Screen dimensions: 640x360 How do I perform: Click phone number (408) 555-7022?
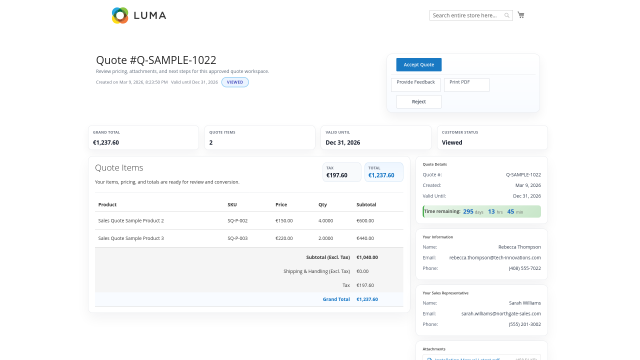pos(525,269)
